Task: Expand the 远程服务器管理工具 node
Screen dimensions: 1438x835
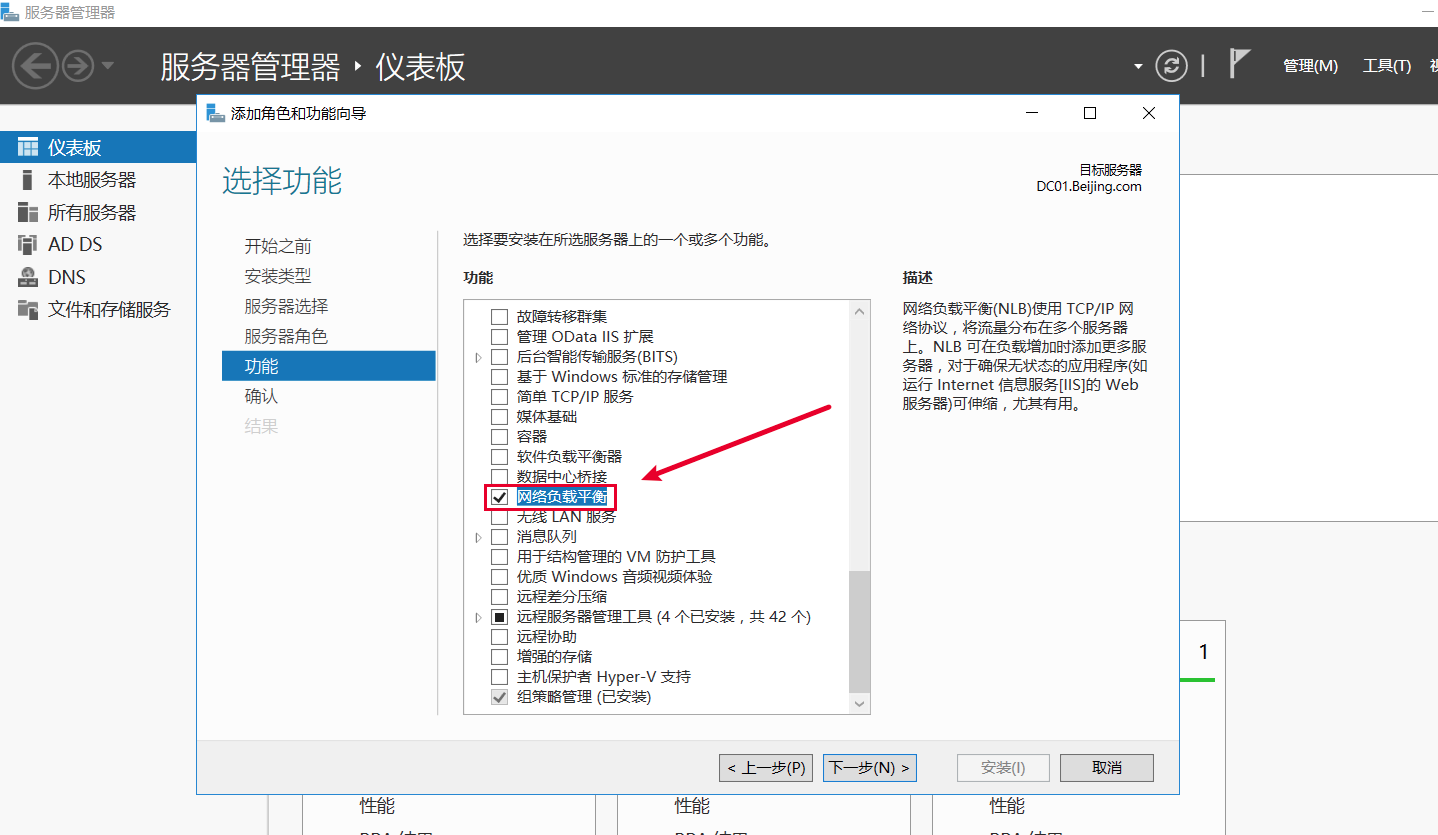Action: coord(479,617)
